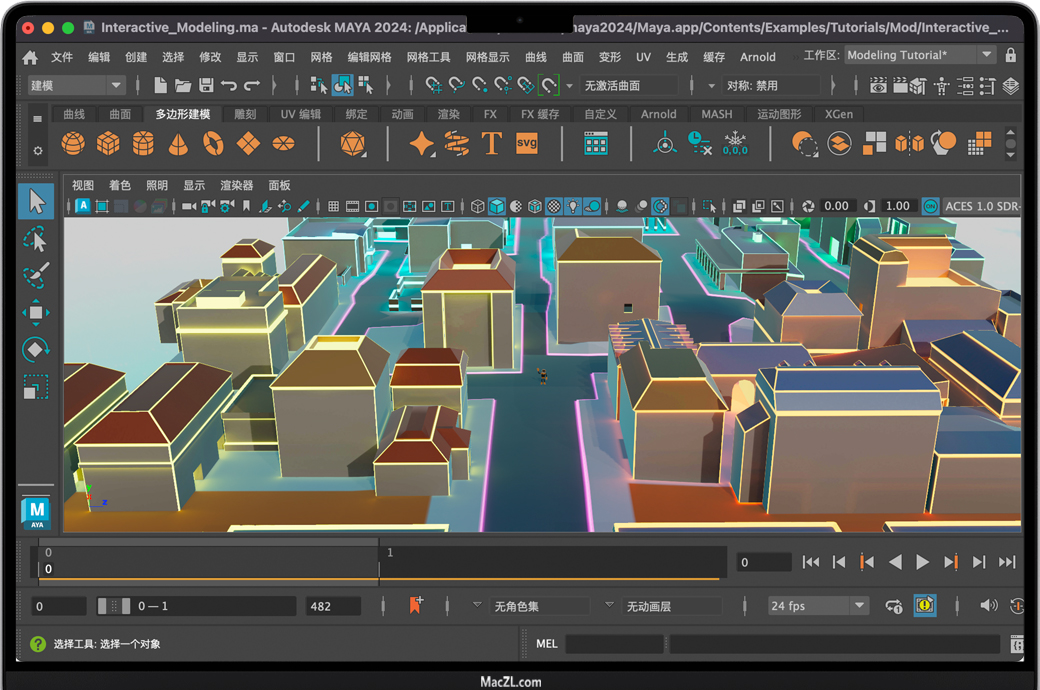This screenshot has width=1040, height=690.
Task: Switch to the 雕刻 shelf tab
Action: [x=245, y=114]
